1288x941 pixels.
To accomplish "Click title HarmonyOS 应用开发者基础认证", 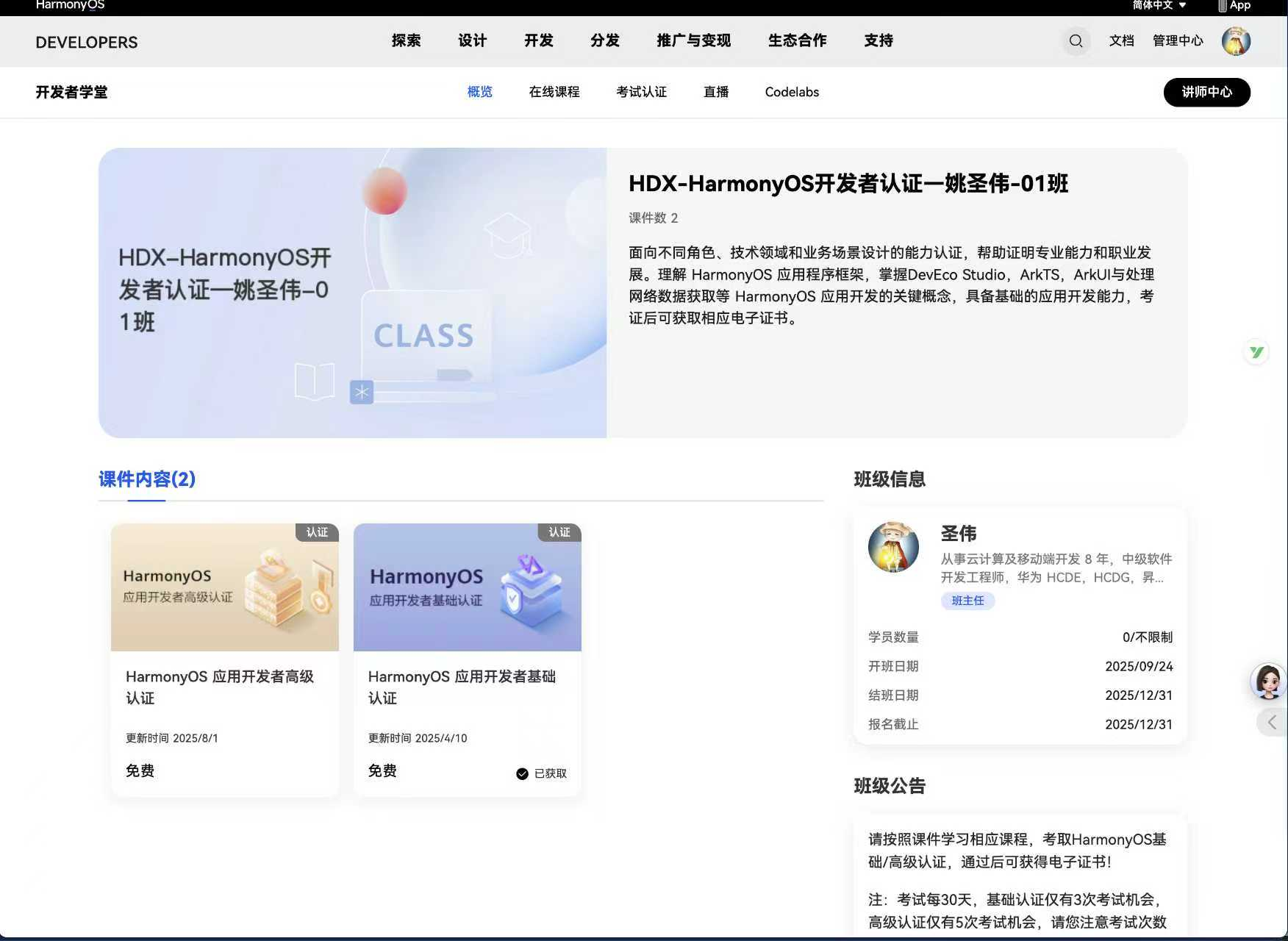I will [462, 687].
